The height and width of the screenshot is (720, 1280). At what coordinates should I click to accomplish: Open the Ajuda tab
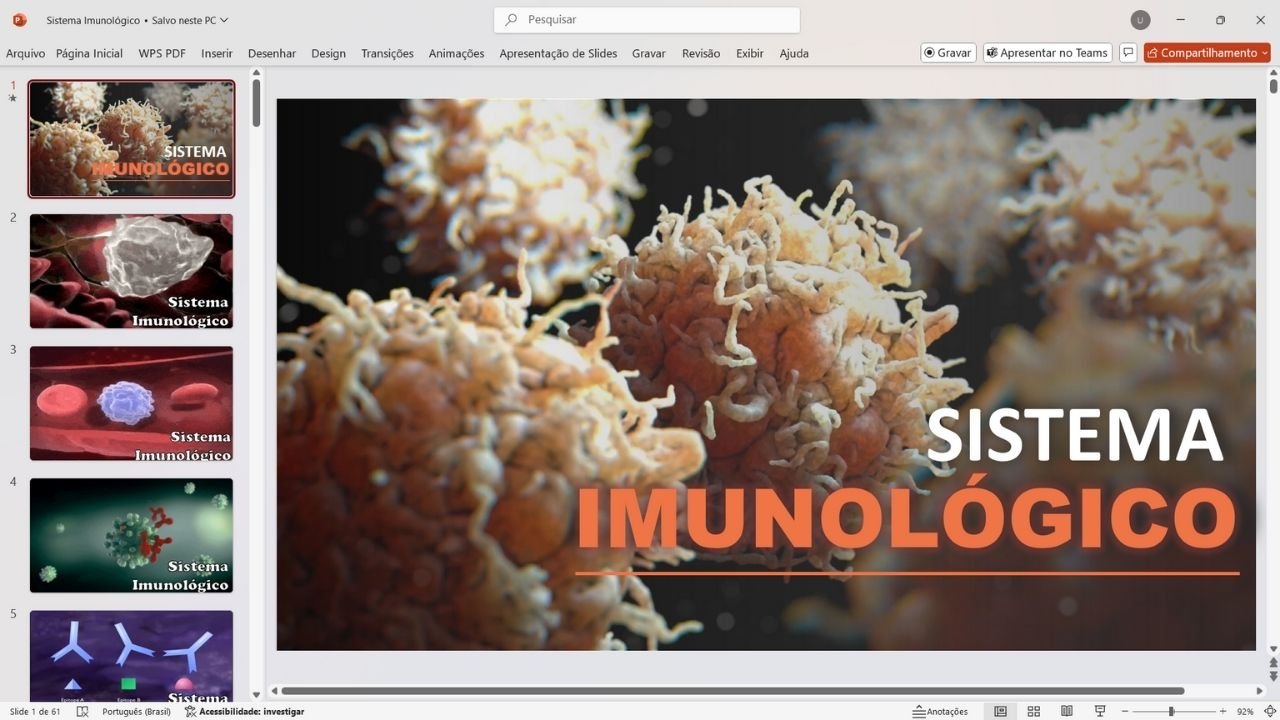click(x=794, y=53)
